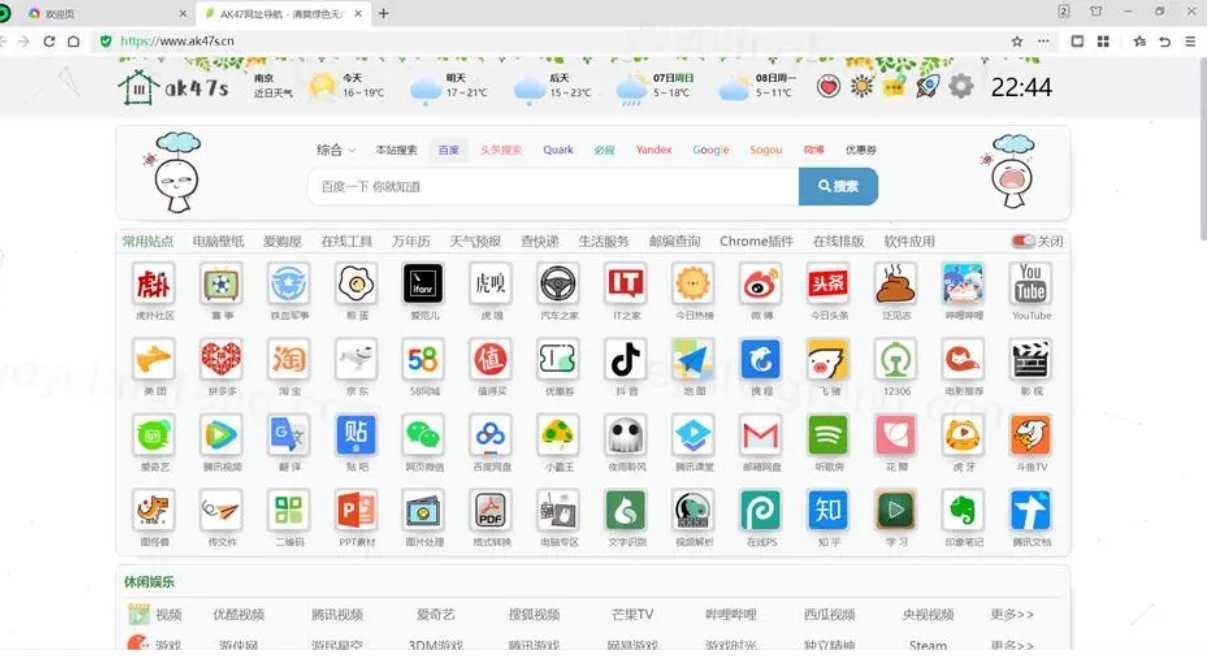Open the 二维码 QR code icon
The image size is (1208, 662).
tap(289, 510)
